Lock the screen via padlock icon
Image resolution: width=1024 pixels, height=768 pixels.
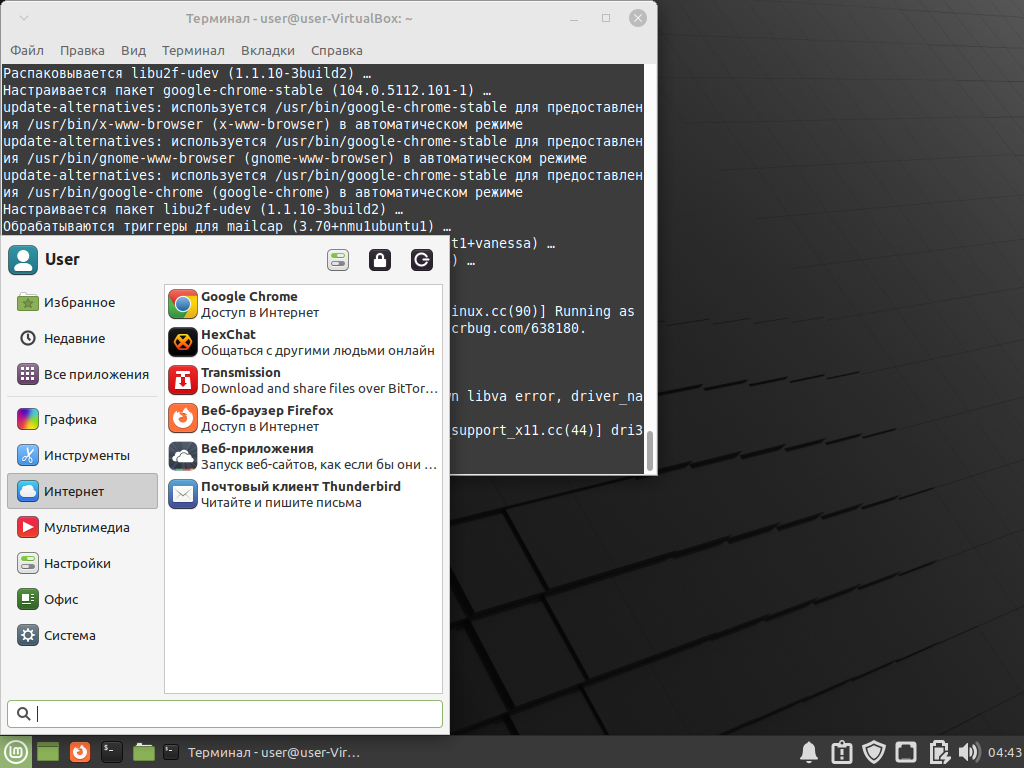[x=379, y=260]
